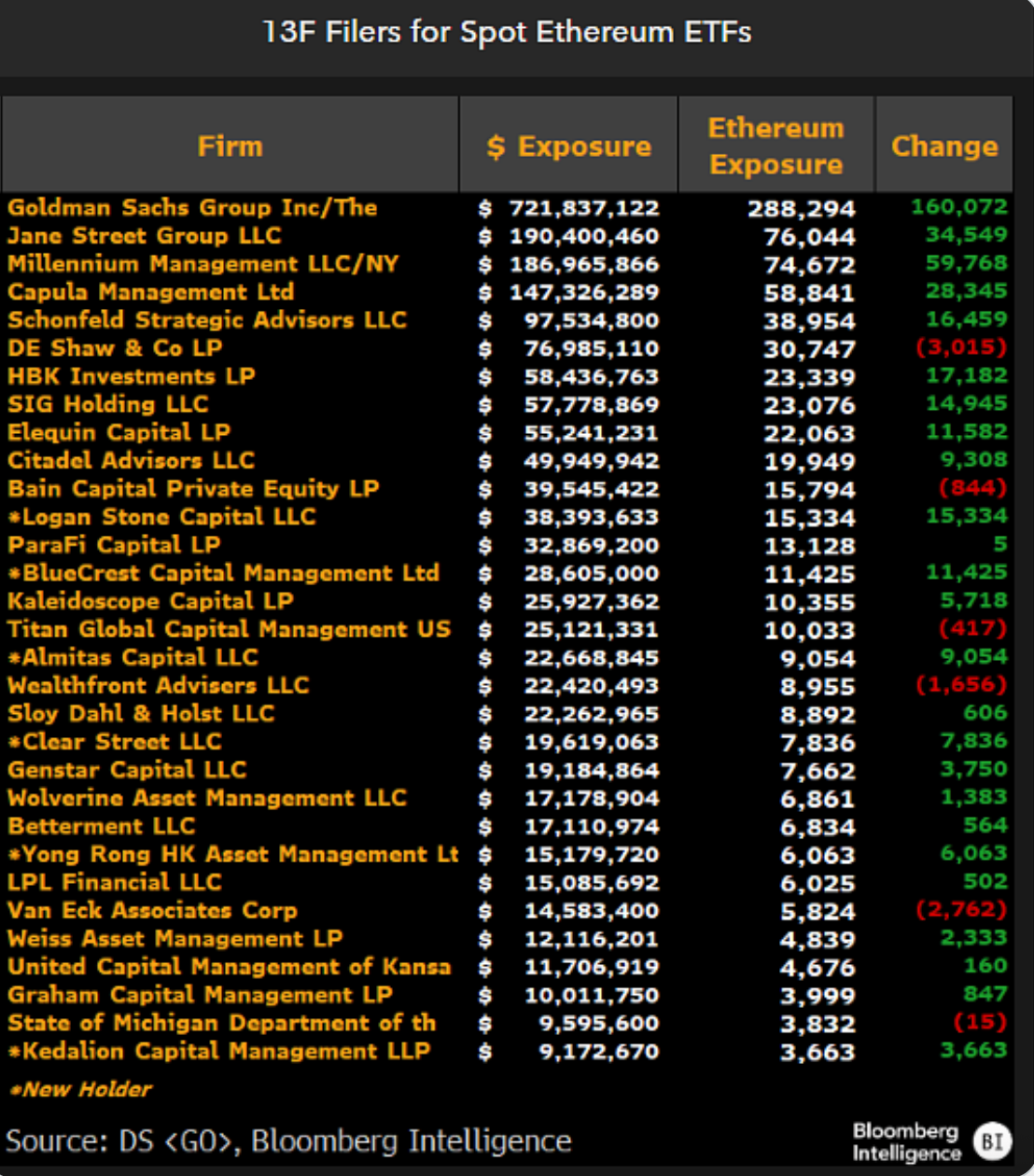Select the Change column header
Viewport: 1034px width, 1176px height.
click(x=944, y=146)
